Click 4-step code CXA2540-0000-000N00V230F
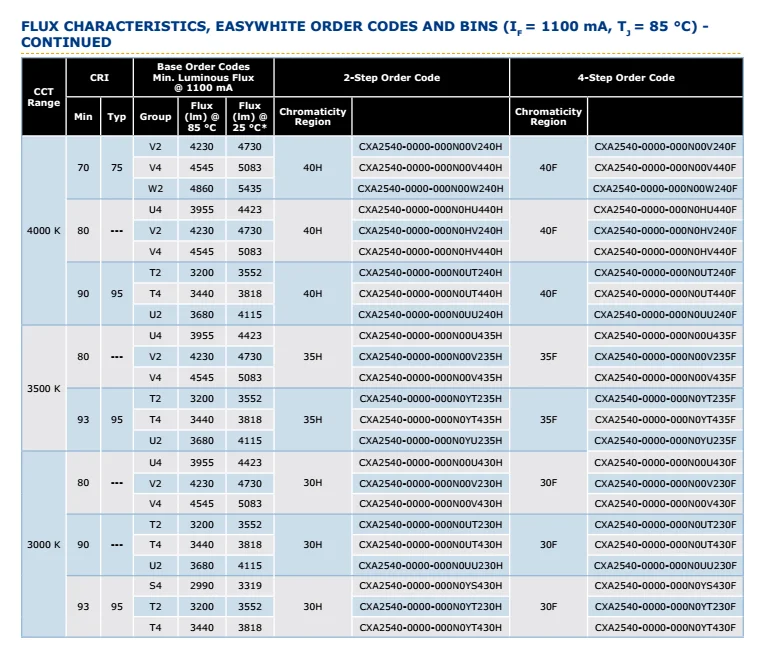 (x=665, y=483)
